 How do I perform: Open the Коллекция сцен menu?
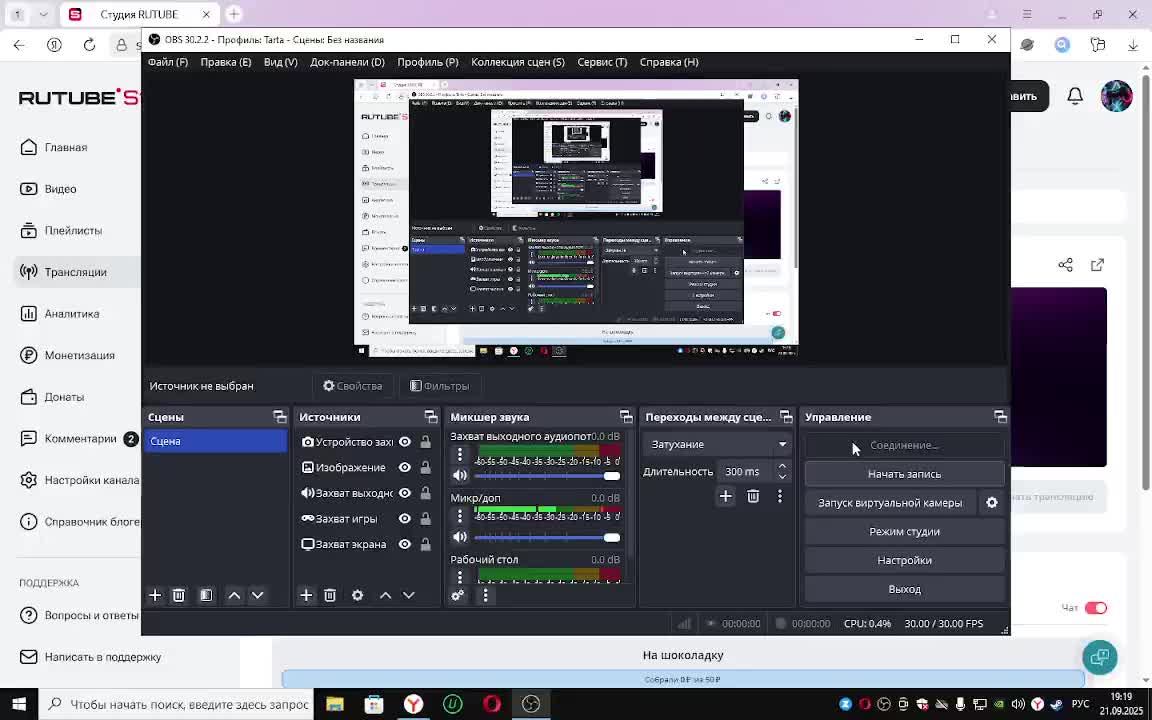tap(518, 62)
